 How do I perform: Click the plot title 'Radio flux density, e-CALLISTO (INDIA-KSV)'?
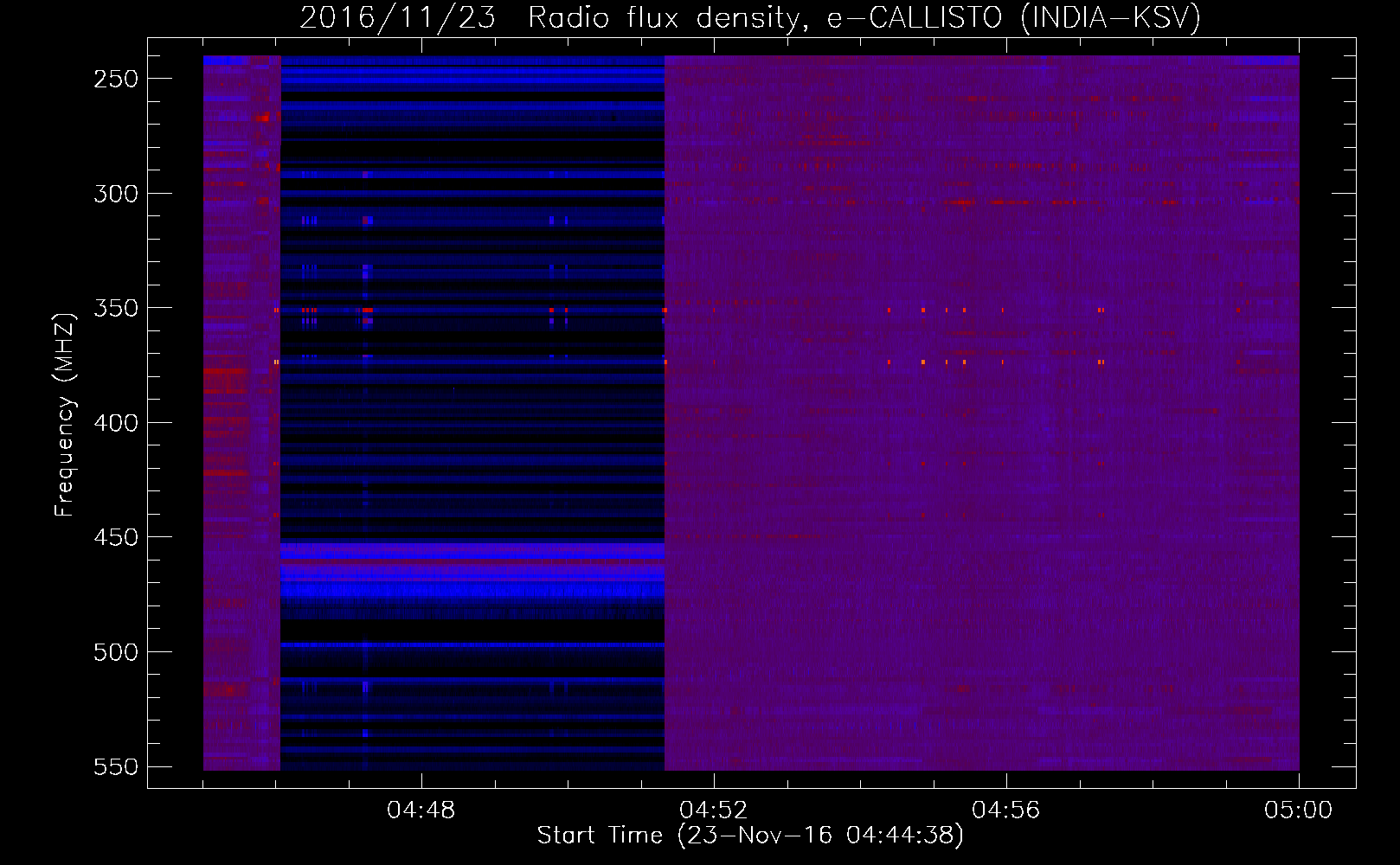click(x=864, y=18)
